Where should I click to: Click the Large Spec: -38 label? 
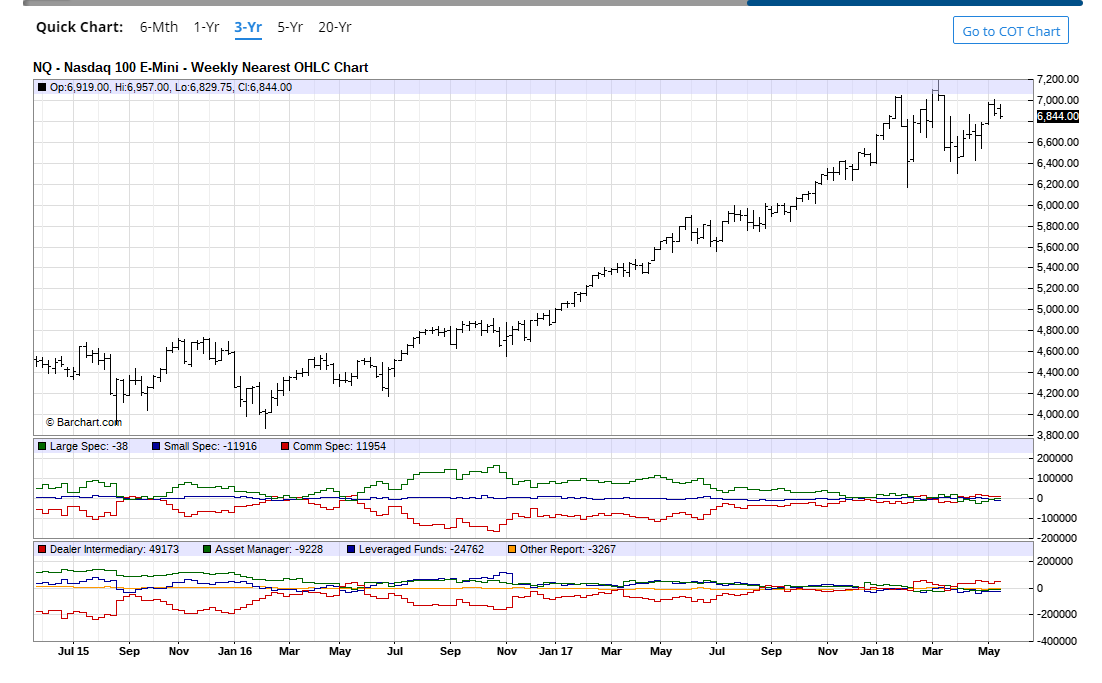click(x=89, y=446)
